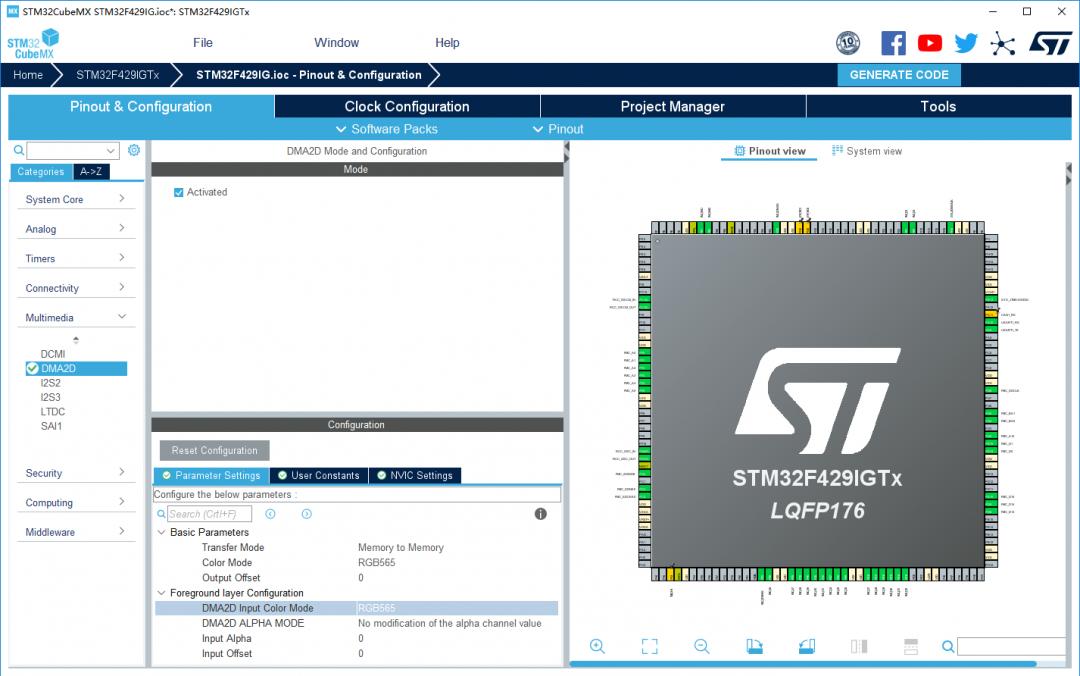Click the Reset Configuration button
The image size is (1080, 676).
[214, 450]
